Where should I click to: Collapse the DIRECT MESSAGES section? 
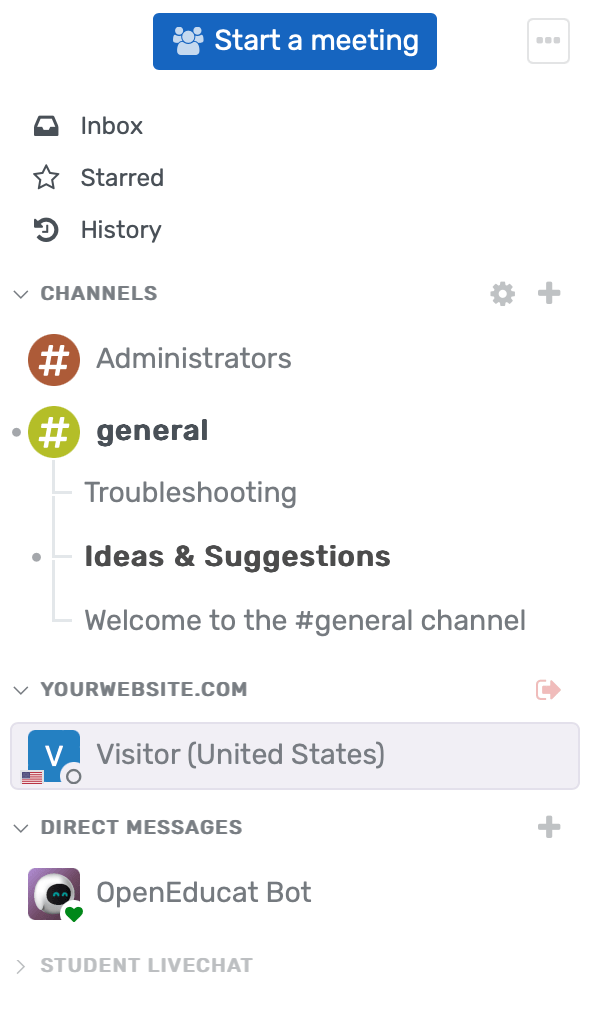20,827
